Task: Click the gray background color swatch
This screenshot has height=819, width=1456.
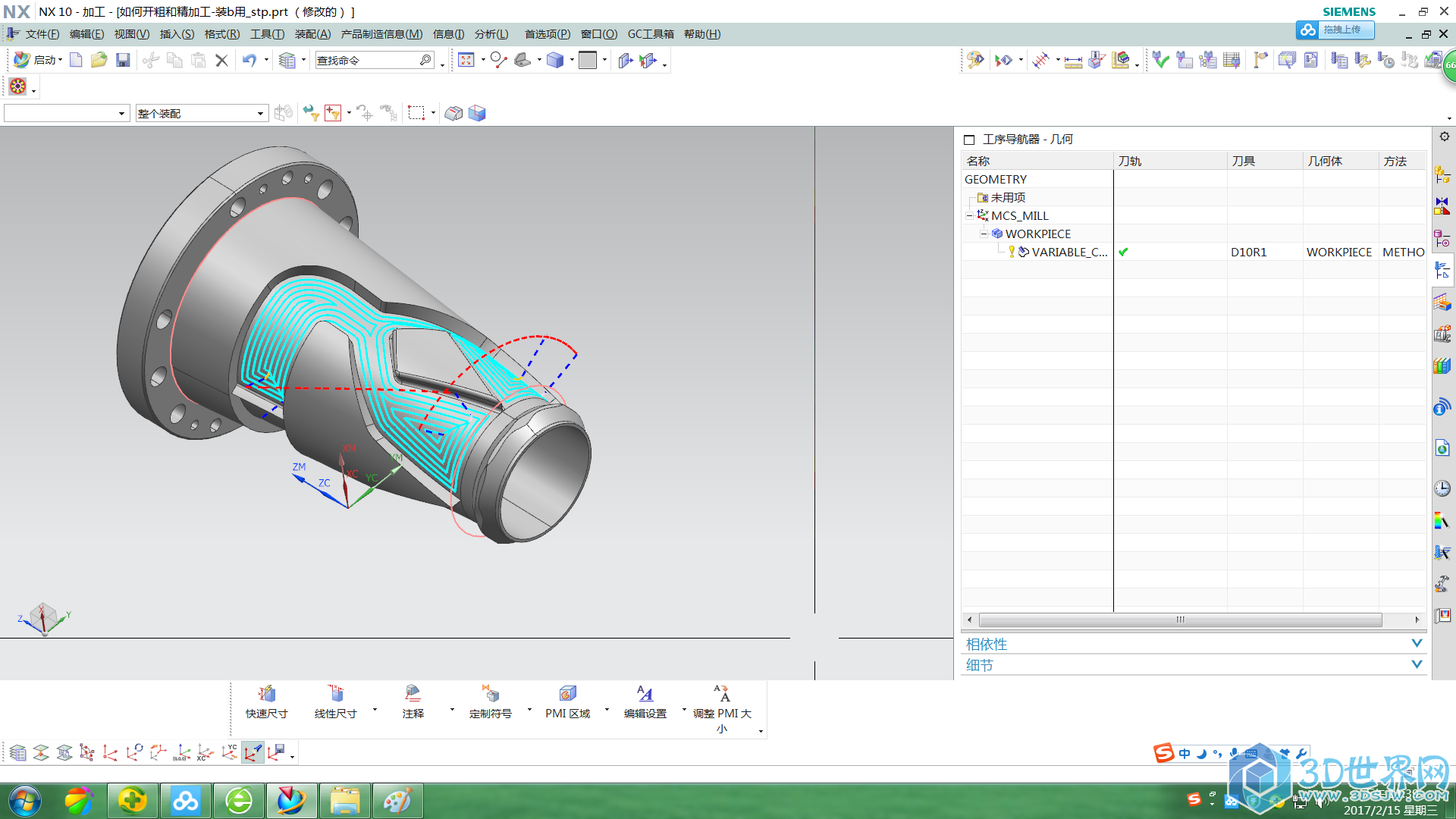Action: pyautogui.click(x=588, y=61)
